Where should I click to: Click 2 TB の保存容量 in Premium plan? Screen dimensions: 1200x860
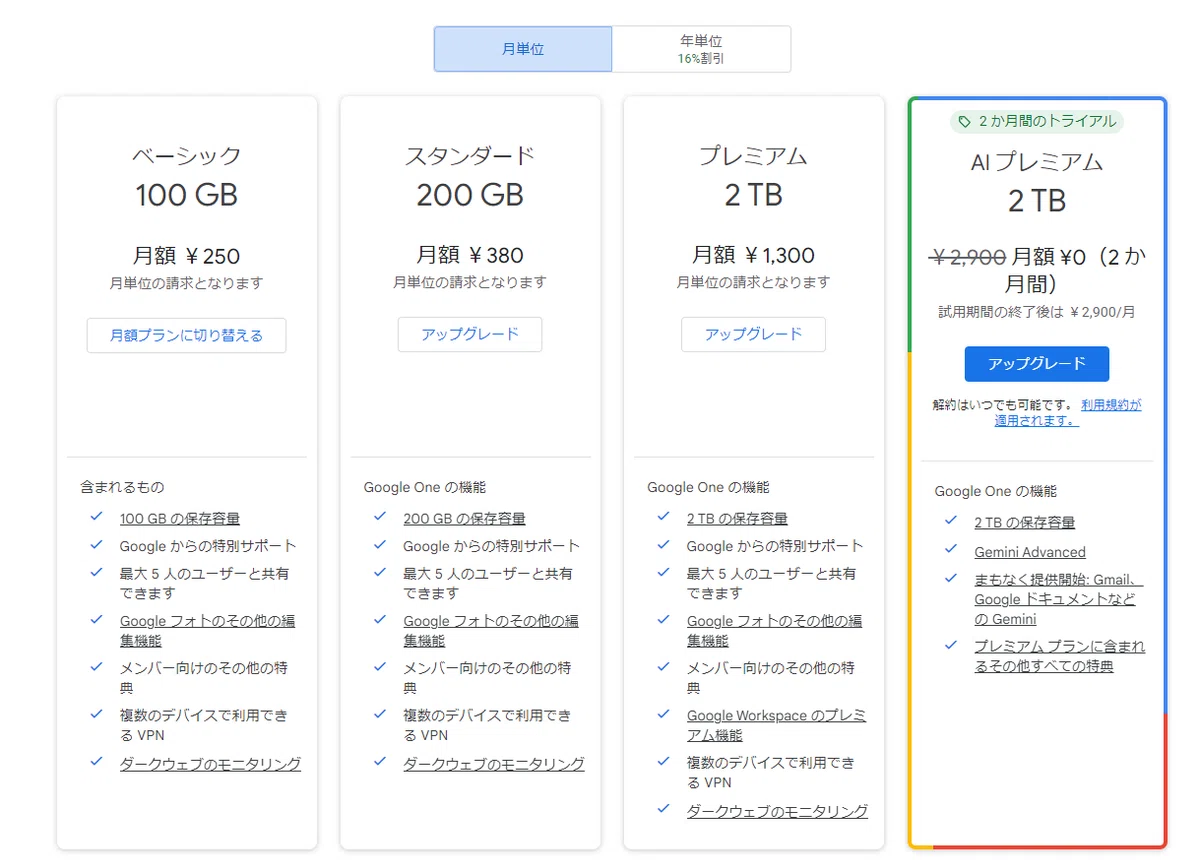pos(737,518)
